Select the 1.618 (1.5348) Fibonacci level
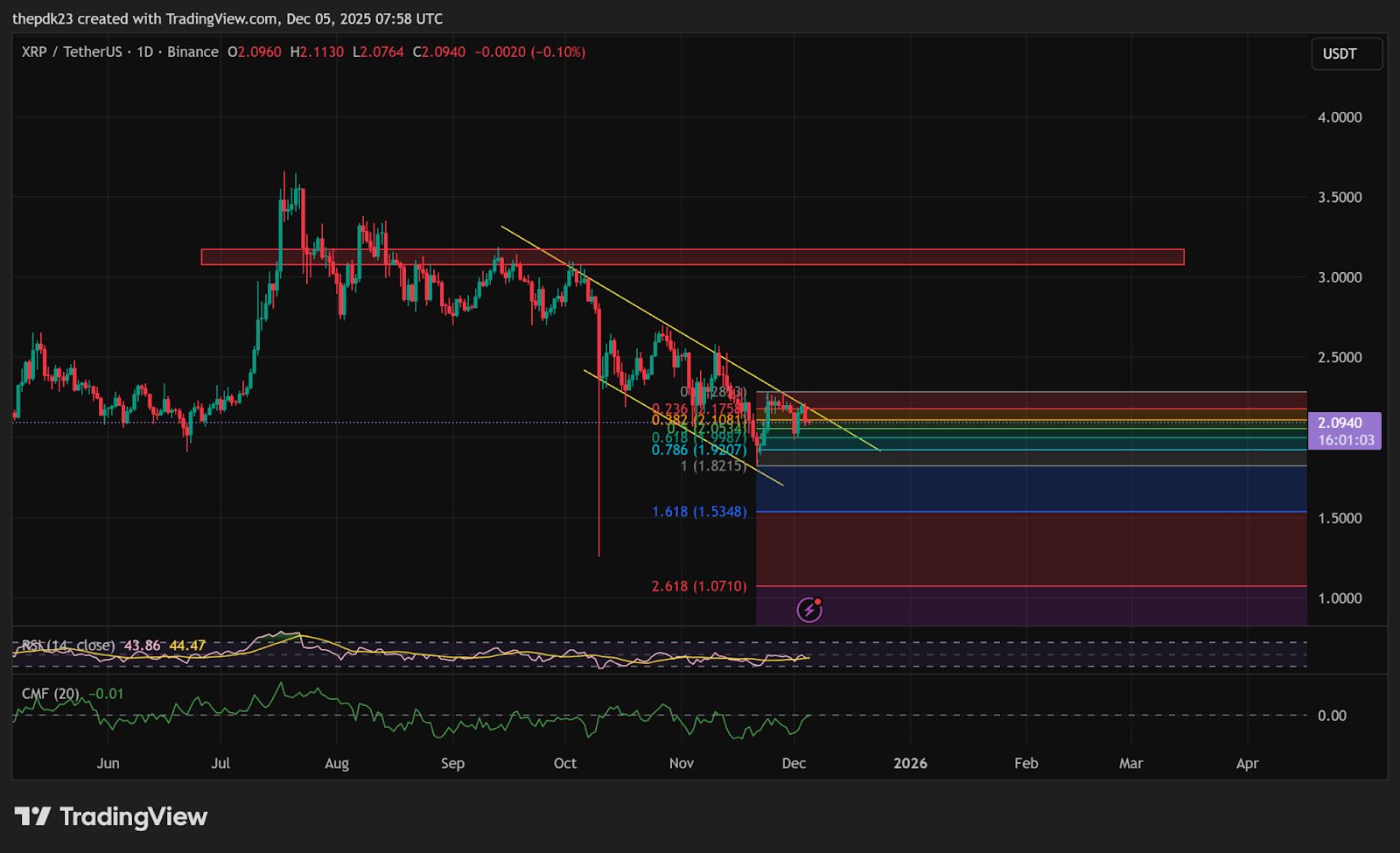The height and width of the screenshot is (853, 1400). click(698, 512)
